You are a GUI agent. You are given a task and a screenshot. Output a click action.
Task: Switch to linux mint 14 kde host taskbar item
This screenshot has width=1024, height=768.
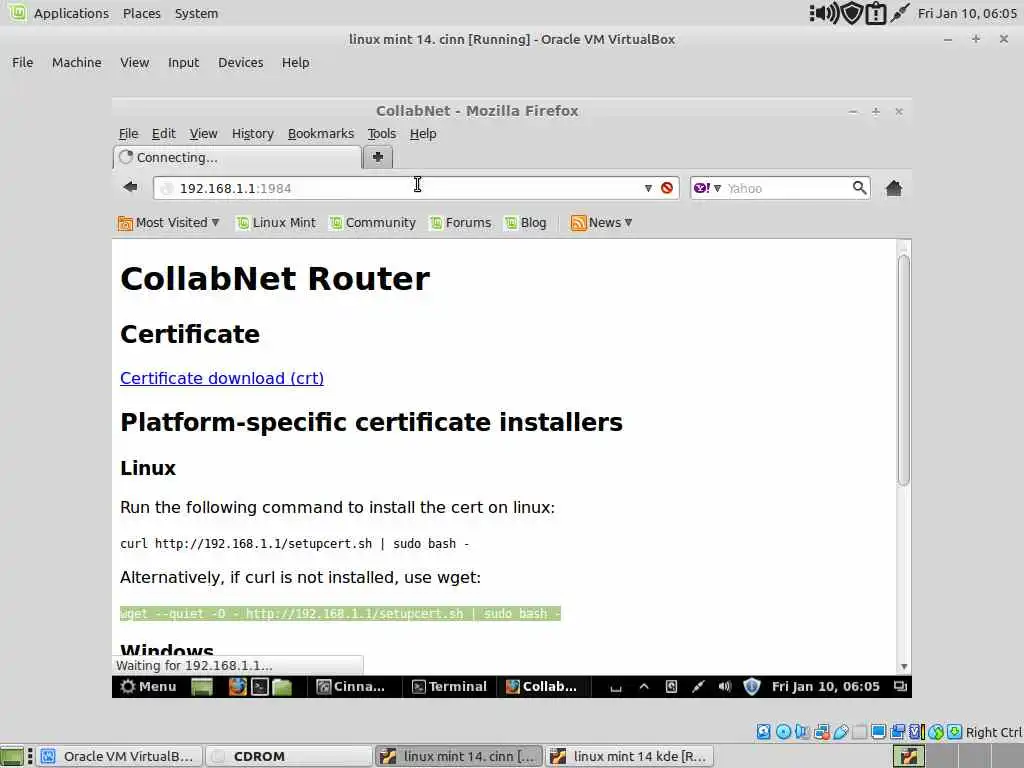click(629, 756)
